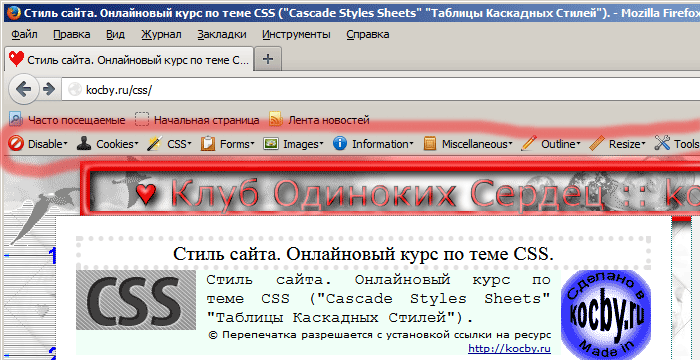Click the dashed home page bookmark icon
Viewport: 700px width, 360px height.
[x=142, y=120]
